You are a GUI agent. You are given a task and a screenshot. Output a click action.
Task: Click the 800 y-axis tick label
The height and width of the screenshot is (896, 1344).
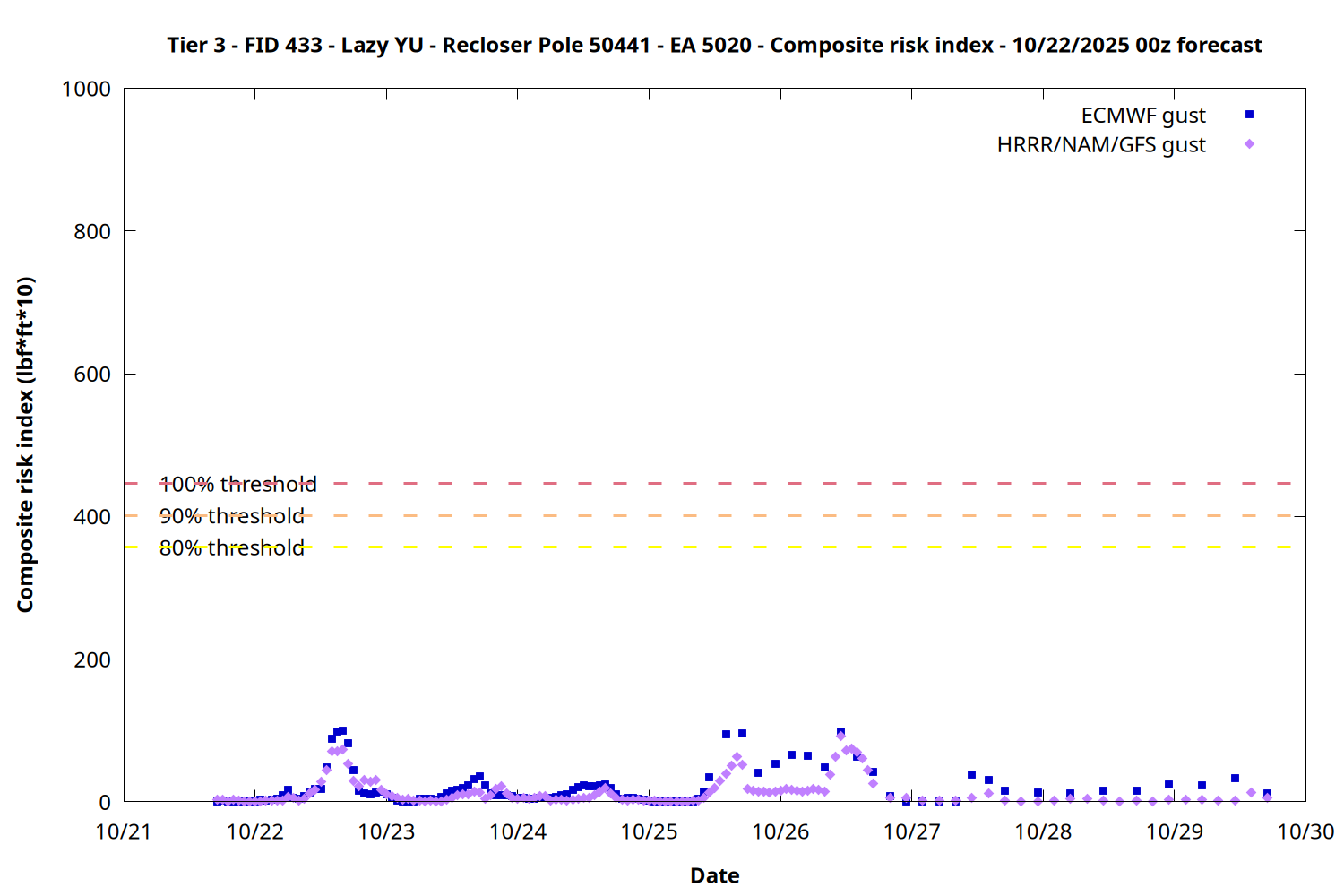point(92,231)
